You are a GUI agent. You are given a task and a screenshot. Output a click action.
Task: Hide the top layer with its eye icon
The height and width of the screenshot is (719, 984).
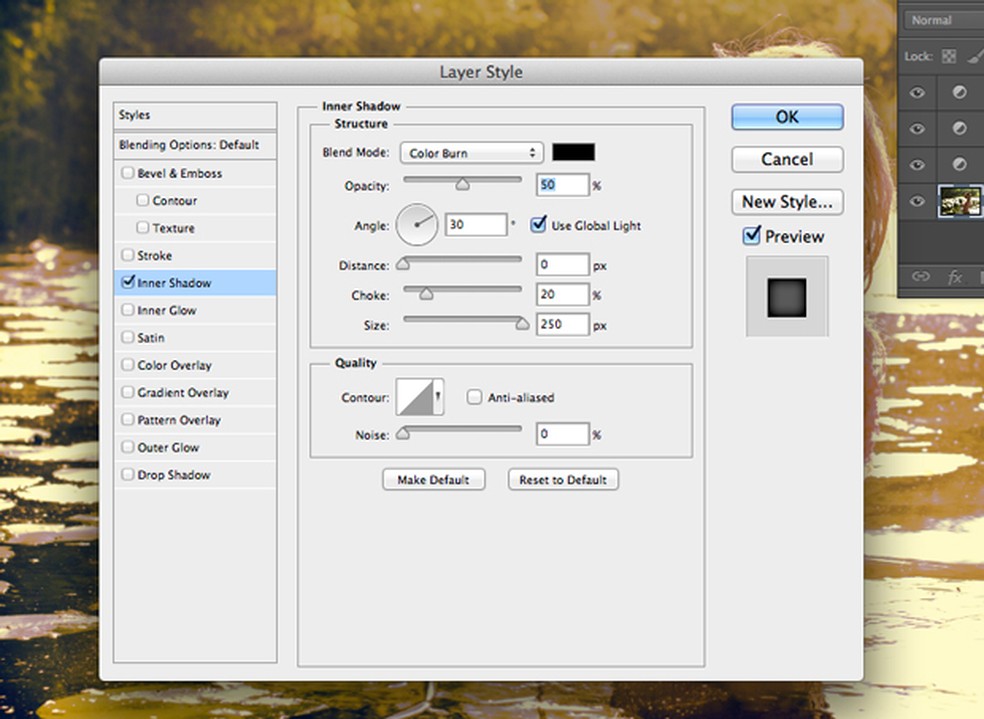point(918,93)
